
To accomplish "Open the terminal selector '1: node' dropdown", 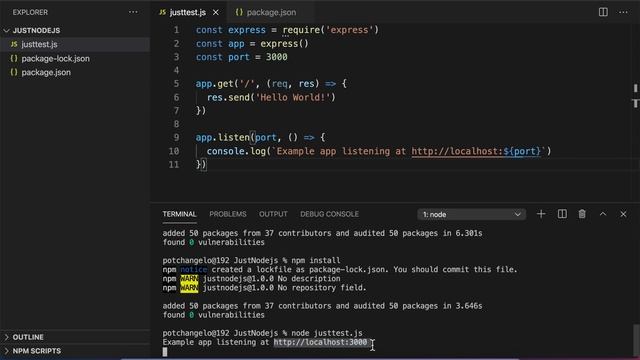I will point(471,214).
